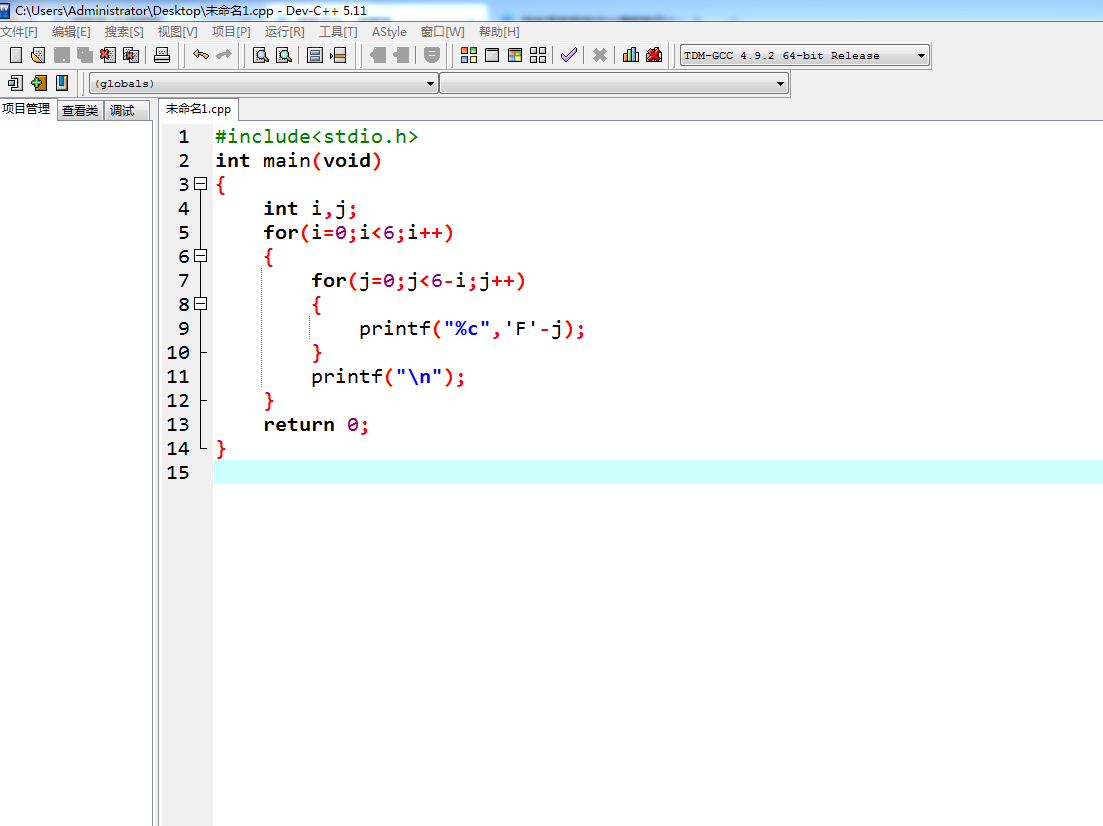Switch to the 查看类 panel tab
Viewport: 1103px width, 826px height.
pos(80,110)
